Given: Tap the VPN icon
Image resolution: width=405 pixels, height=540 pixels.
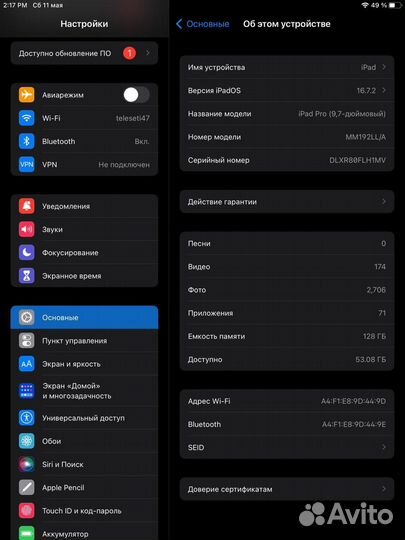Looking at the screenshot, I should [27, 165].
